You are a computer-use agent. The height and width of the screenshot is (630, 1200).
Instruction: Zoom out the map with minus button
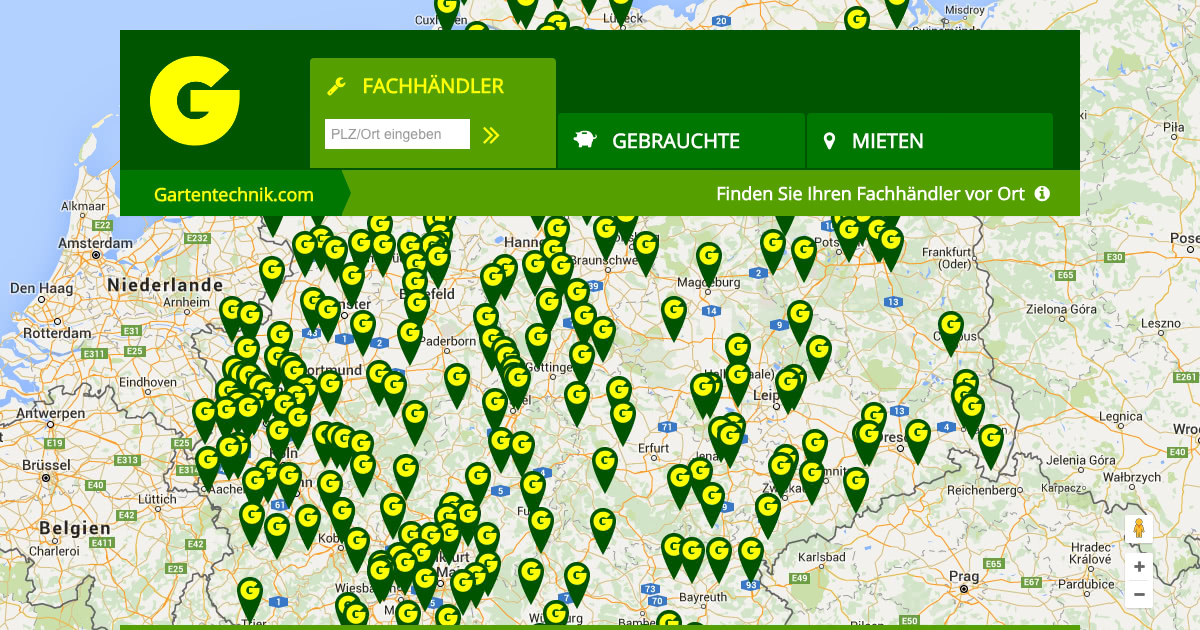[1139, 594]
